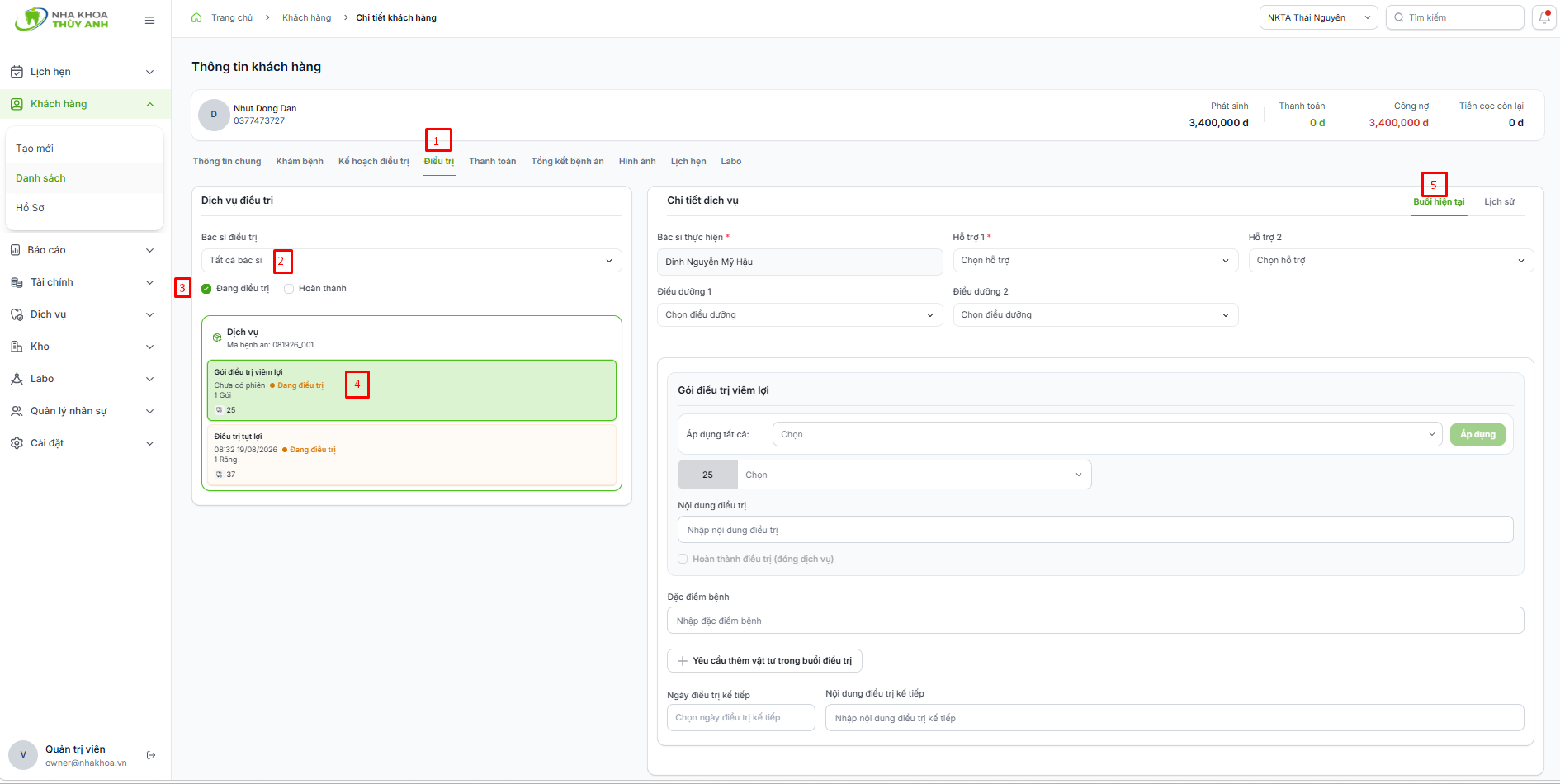This screenshot has width=1560, height=784.
Task: Click the Tài chính icon in sidebar
Action: 17,282
